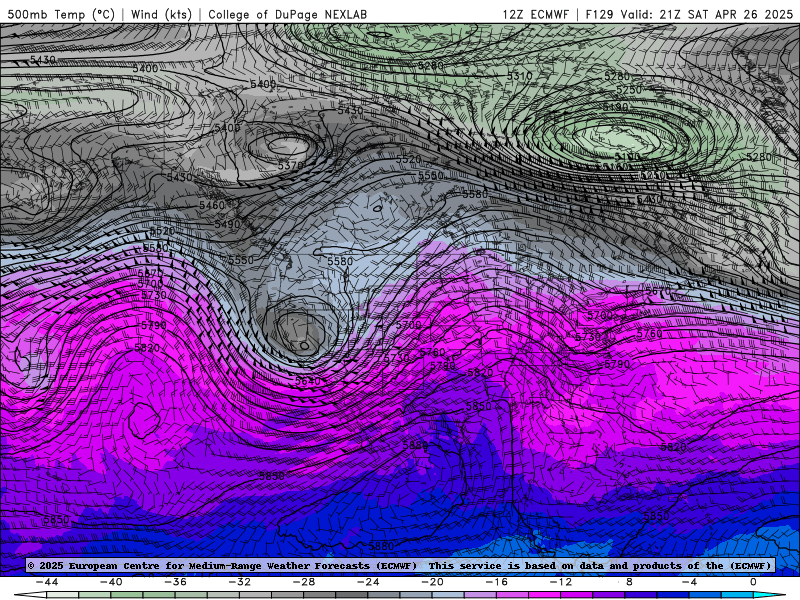Image resolution: width=800 pixels, height=600 pixels.
Task: Click the 8 label between -12 and -4
Action: click(x=629, y=582)
